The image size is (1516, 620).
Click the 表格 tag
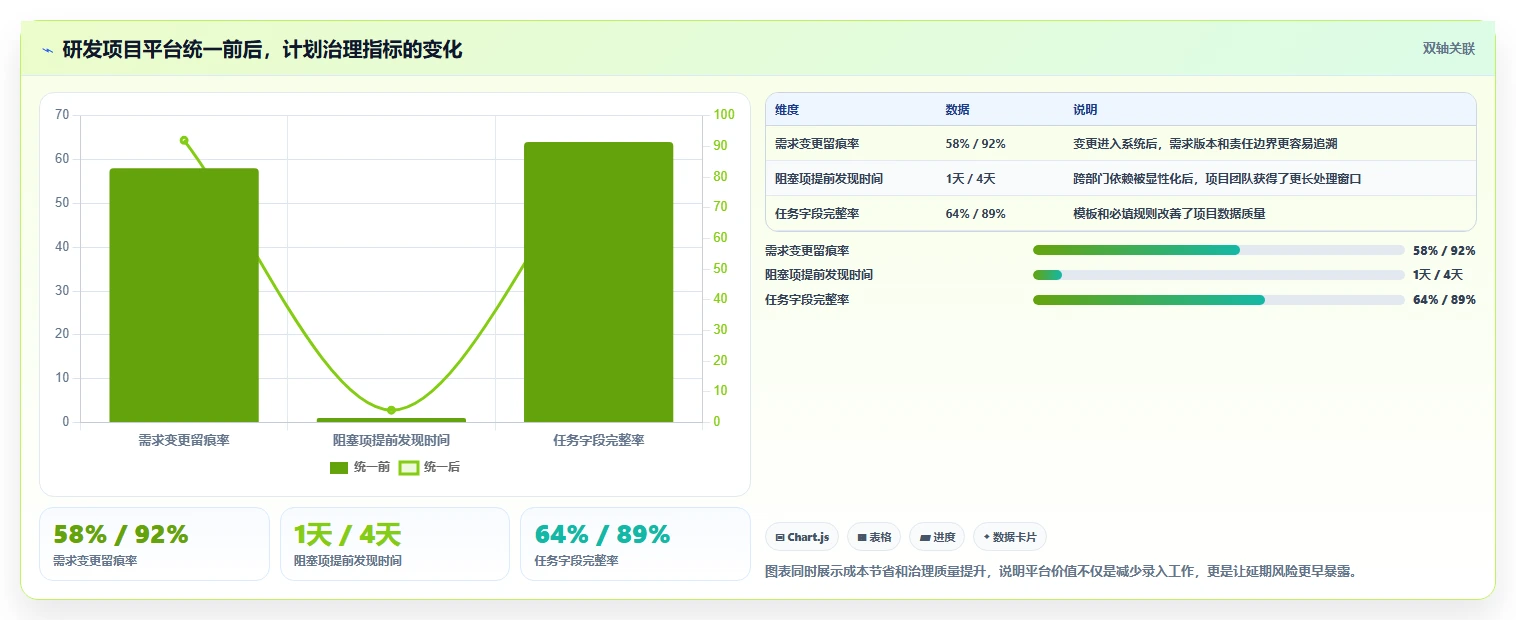pyautogui.click(x=874, y=537)
